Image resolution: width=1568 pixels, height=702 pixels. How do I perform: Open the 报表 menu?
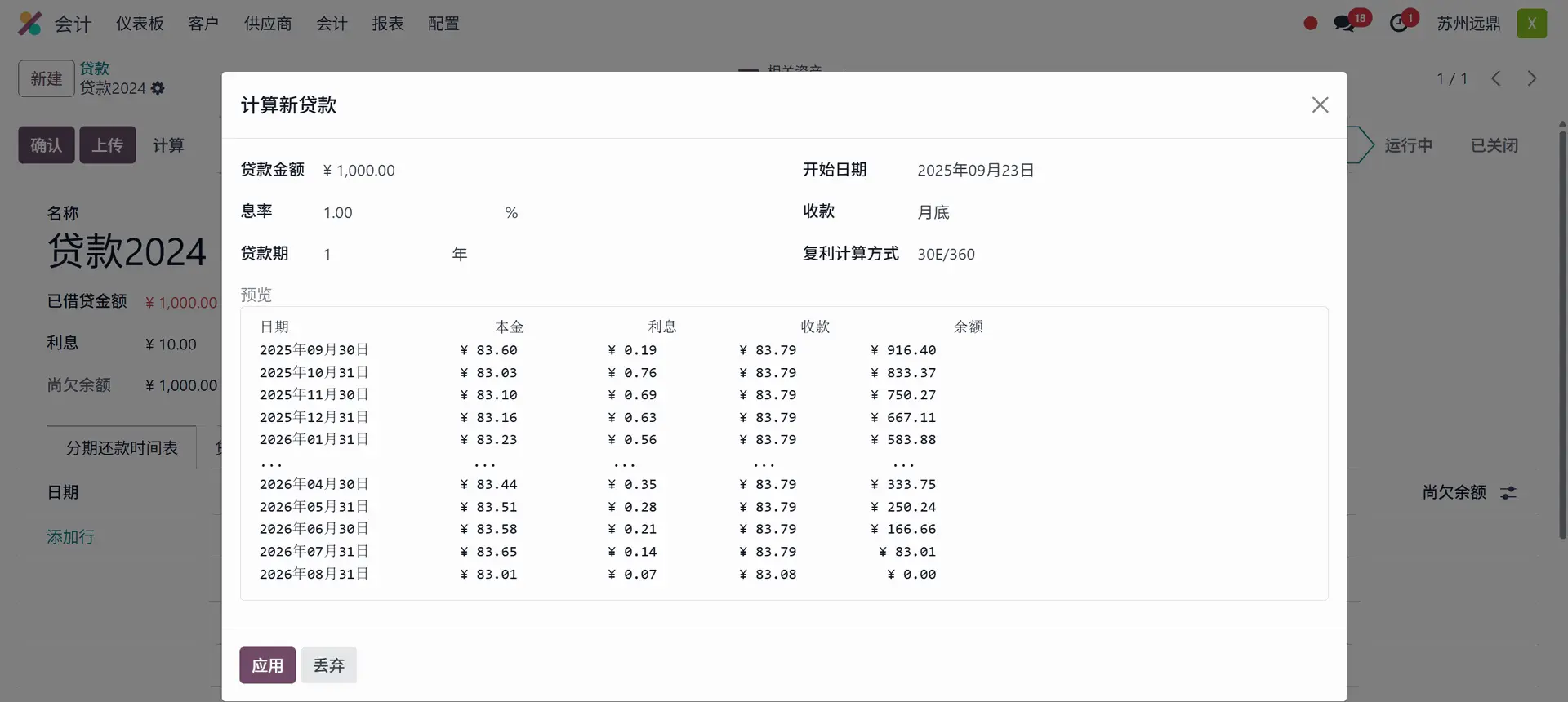(388, 24)
